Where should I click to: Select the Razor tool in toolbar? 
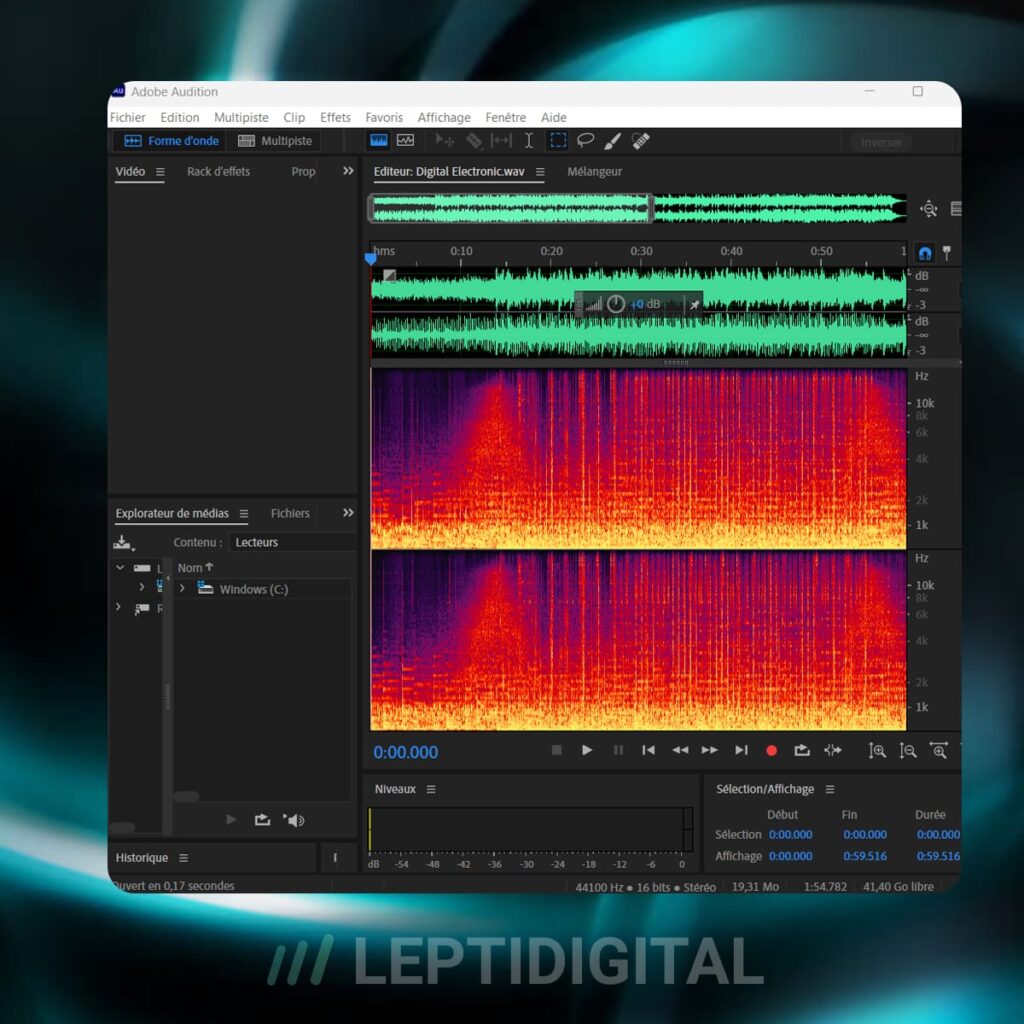pos(474,140)
